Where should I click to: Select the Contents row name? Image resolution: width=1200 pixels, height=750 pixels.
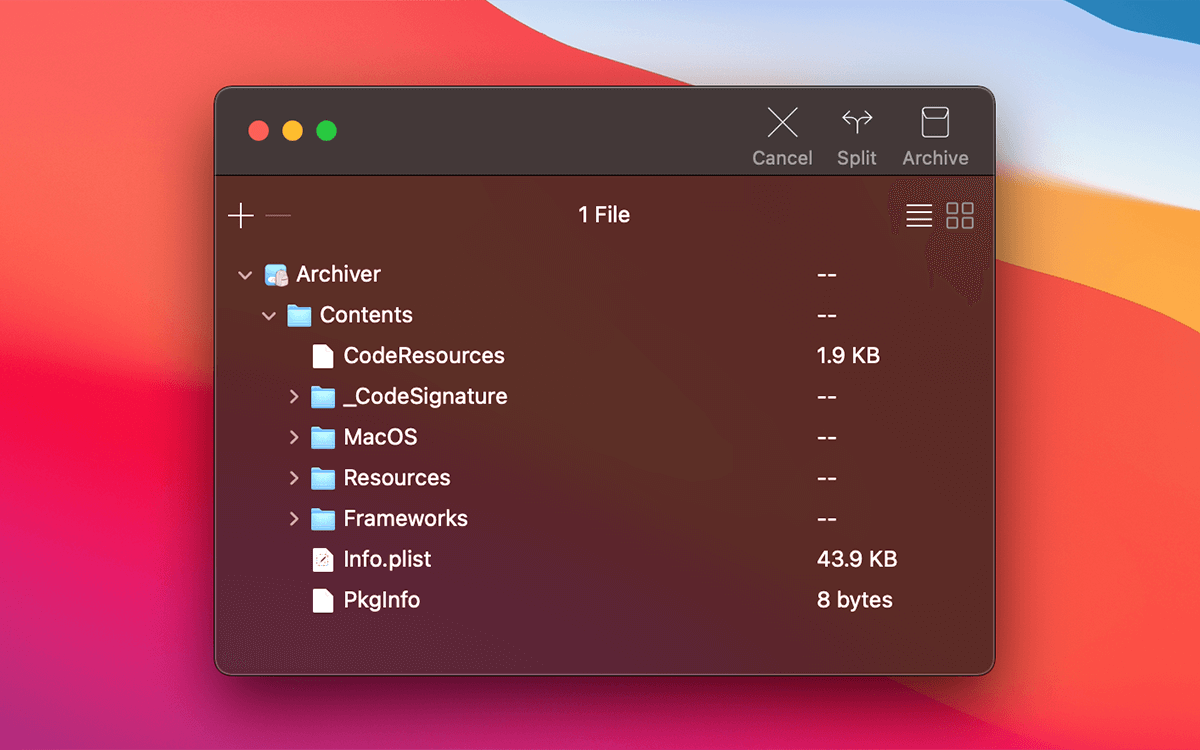coord(366,315)
